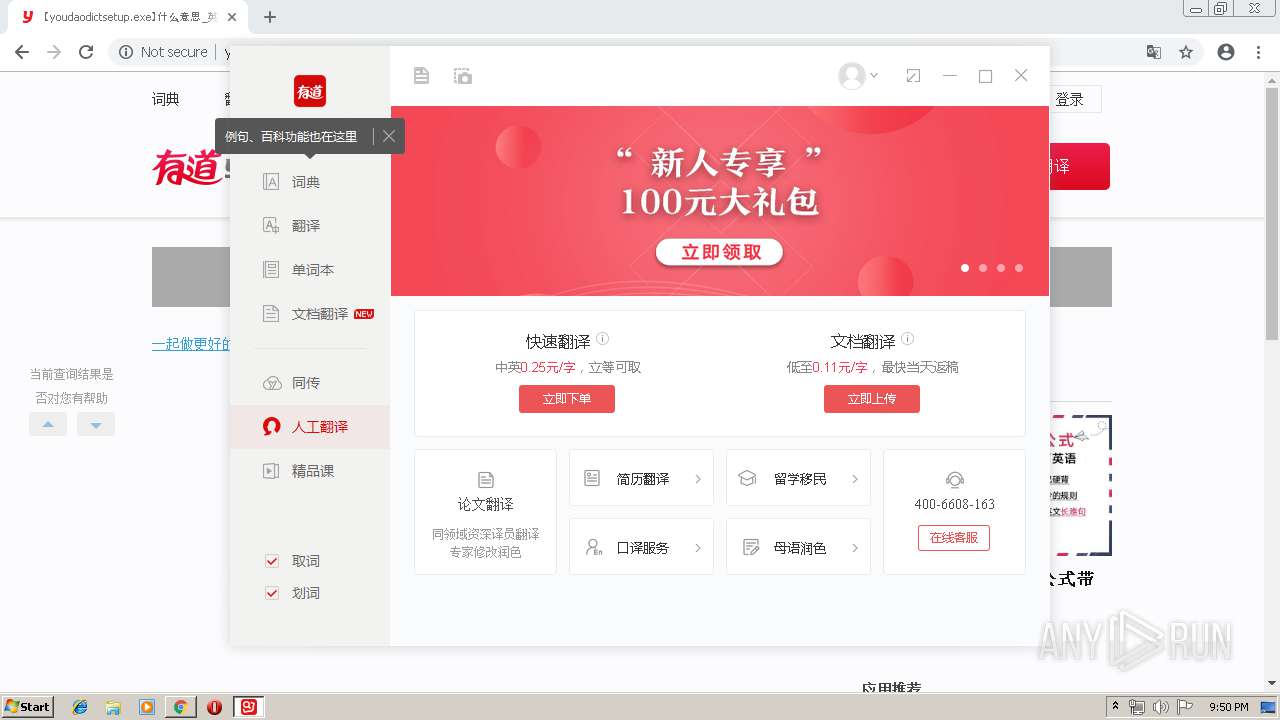1280x720 pixels.
Task: Open the document icon in Youdao top bar
Action: 421,76
